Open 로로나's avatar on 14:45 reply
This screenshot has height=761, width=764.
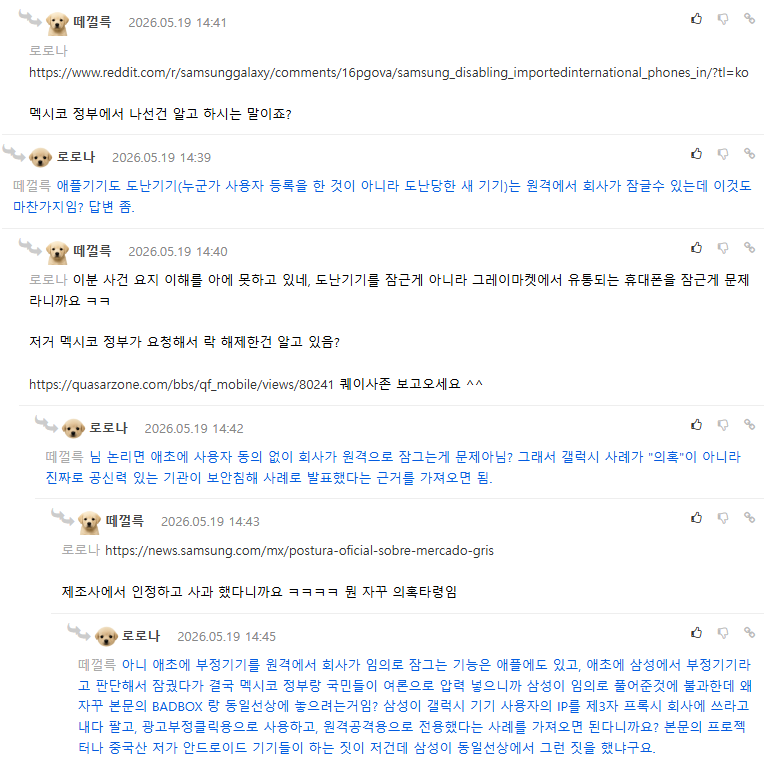coord(106,636)
